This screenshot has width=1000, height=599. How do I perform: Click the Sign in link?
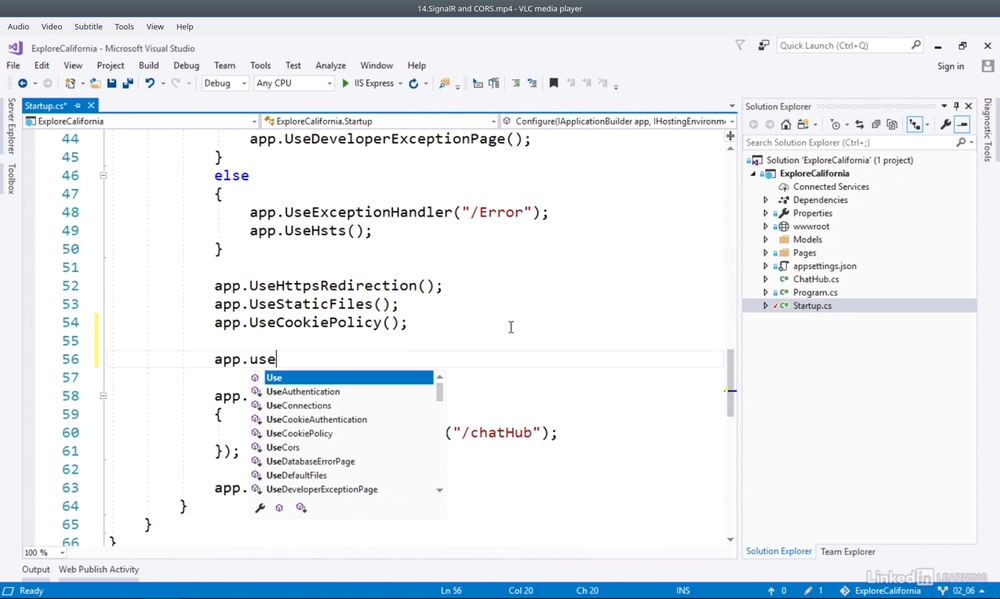(x=950, y=66)
